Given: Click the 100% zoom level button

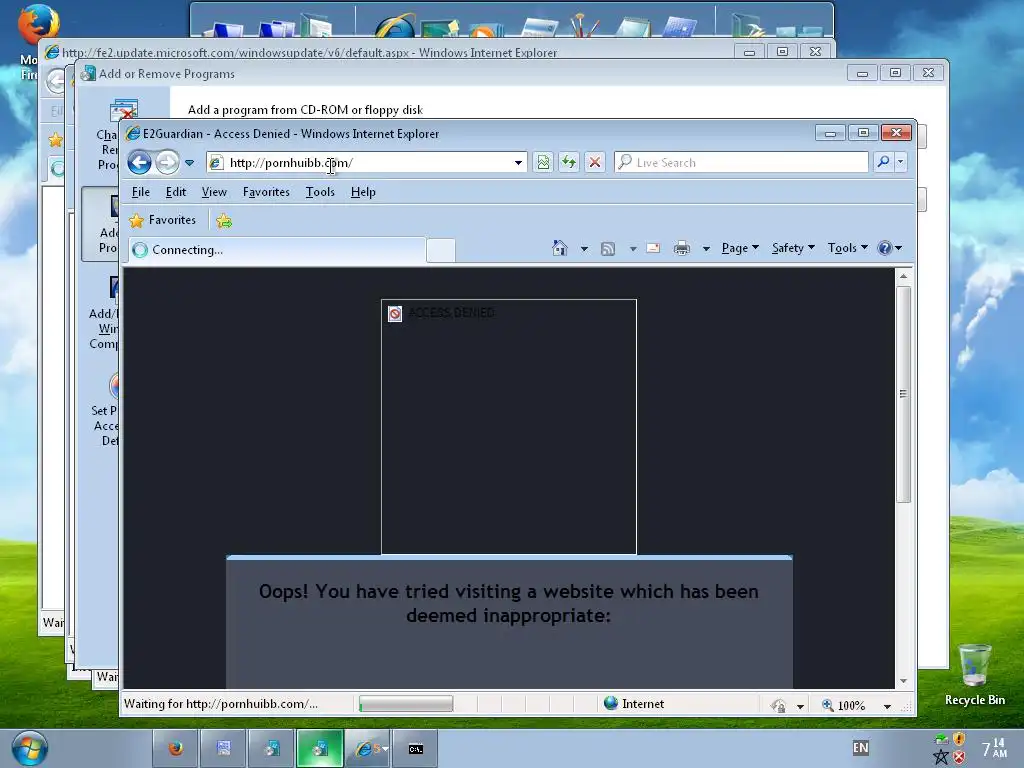Looking at the screenshot, I should (843, 705).
